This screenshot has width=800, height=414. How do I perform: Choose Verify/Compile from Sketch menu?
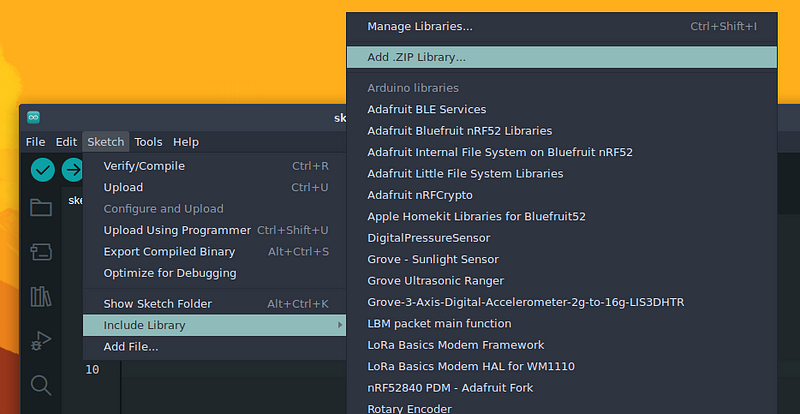(214, 166)
